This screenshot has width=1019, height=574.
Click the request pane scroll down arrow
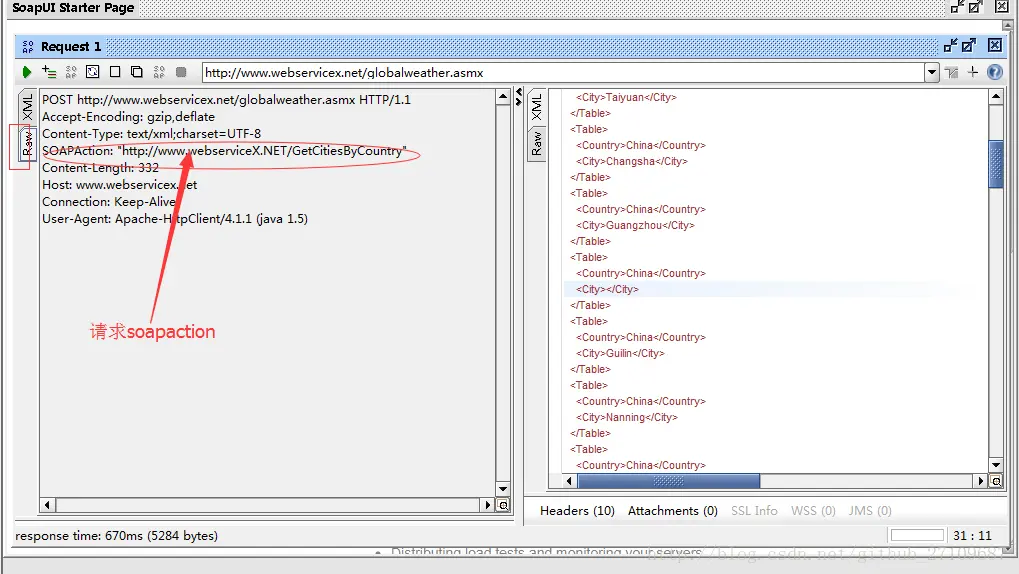coord(503,489)
